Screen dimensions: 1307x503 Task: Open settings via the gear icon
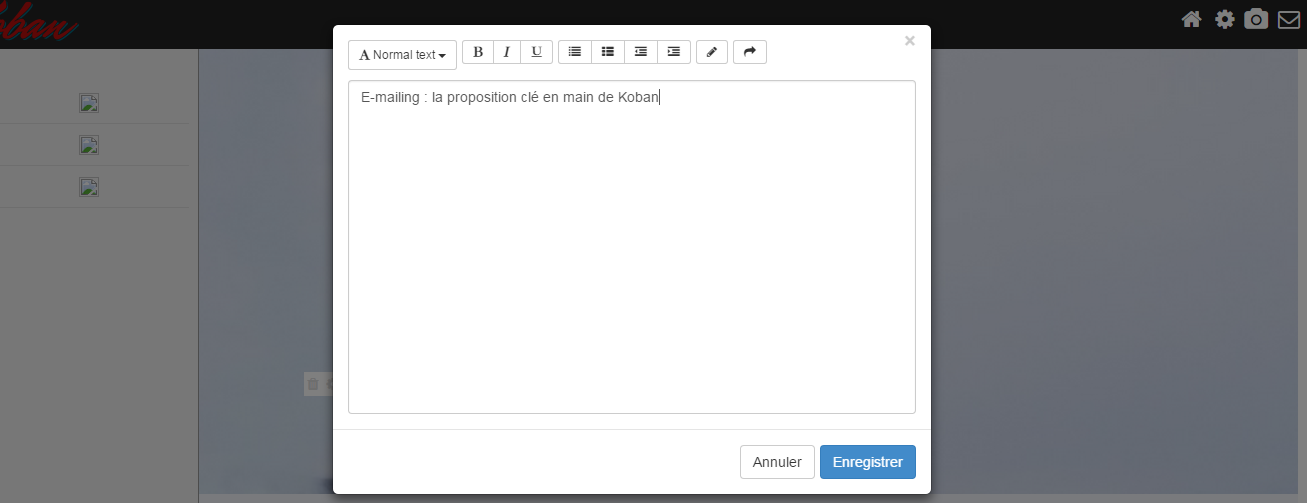tap(1224, 19)
